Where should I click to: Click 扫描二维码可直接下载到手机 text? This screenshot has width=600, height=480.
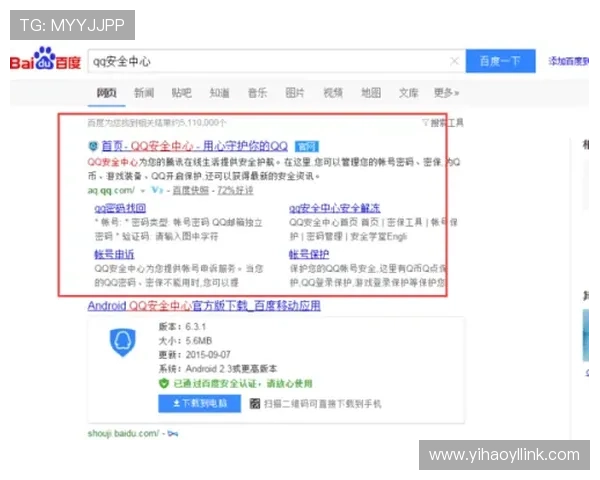coord(323,404)
